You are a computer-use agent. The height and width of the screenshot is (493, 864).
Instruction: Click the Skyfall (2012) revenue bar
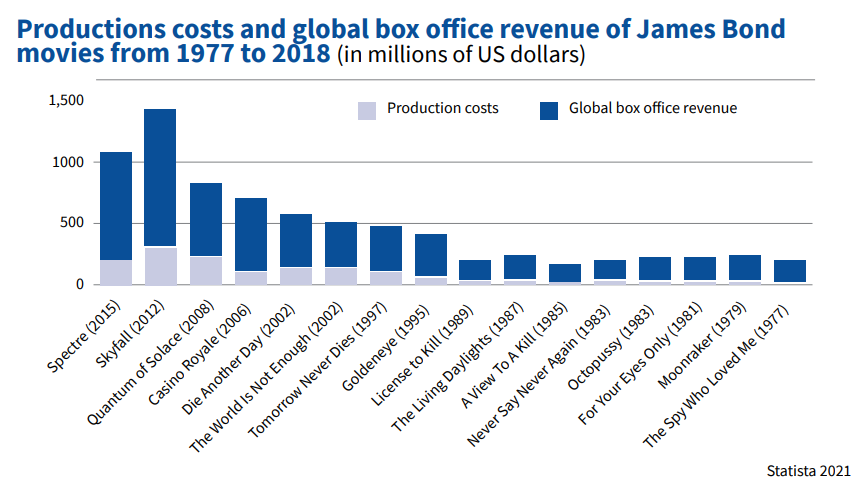pyautogui.click(x=160, y=177)
